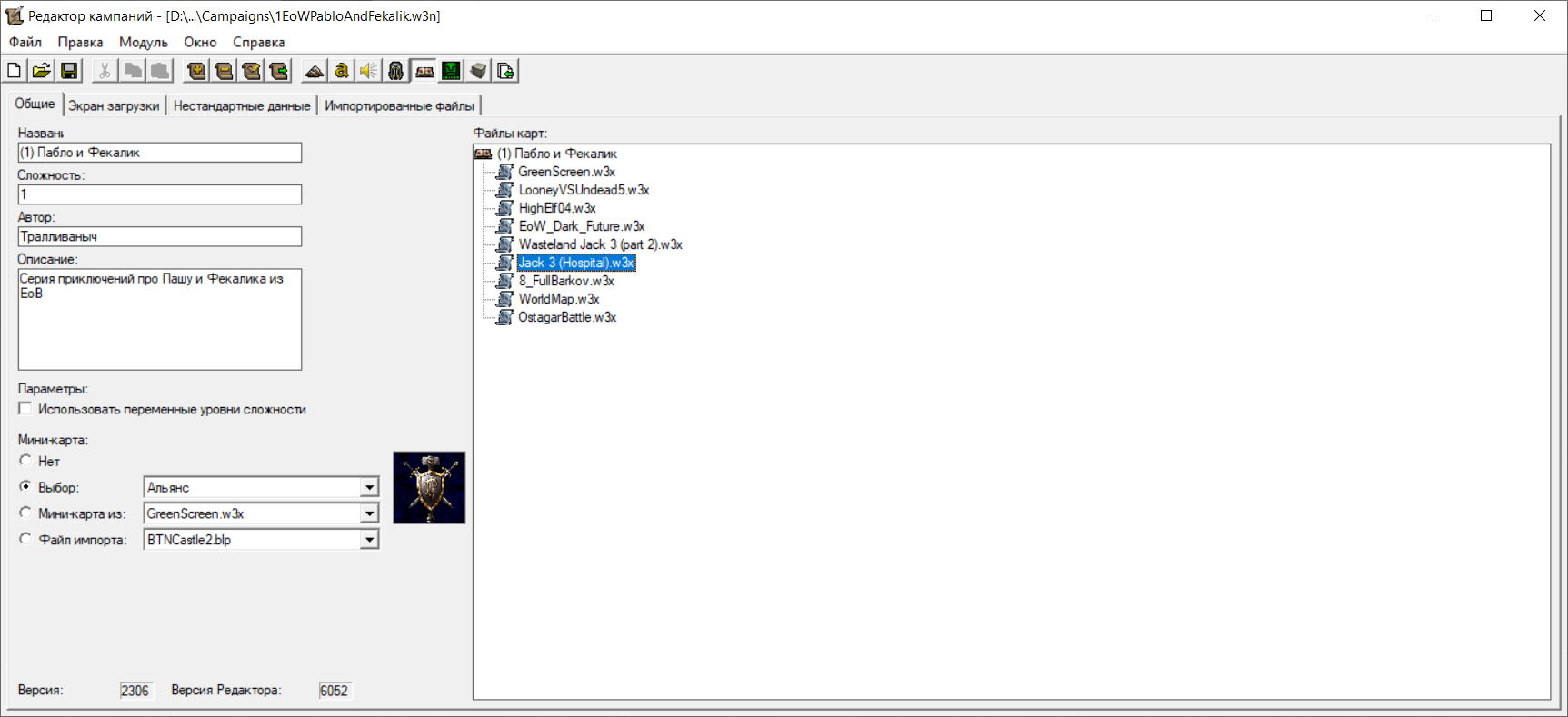Image resolution: width=1568 pixels, height=717 pixels.
Task: Switch to the 'Нестандартные данные' tab
Action: pos(242,105)
